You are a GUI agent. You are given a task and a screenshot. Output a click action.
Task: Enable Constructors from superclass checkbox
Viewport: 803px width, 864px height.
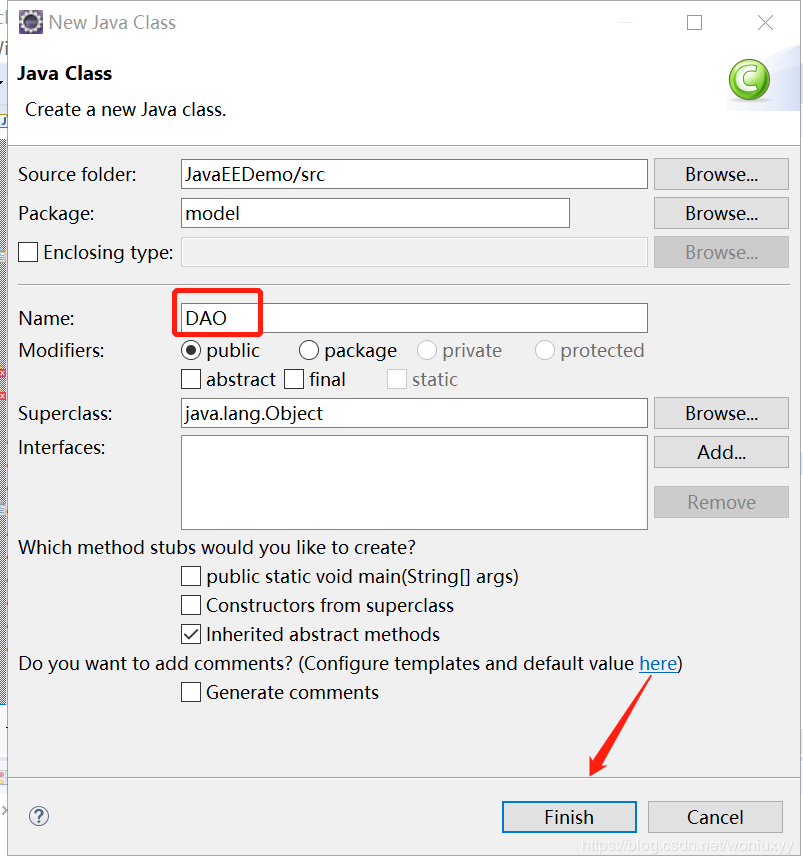pos(191,606)
